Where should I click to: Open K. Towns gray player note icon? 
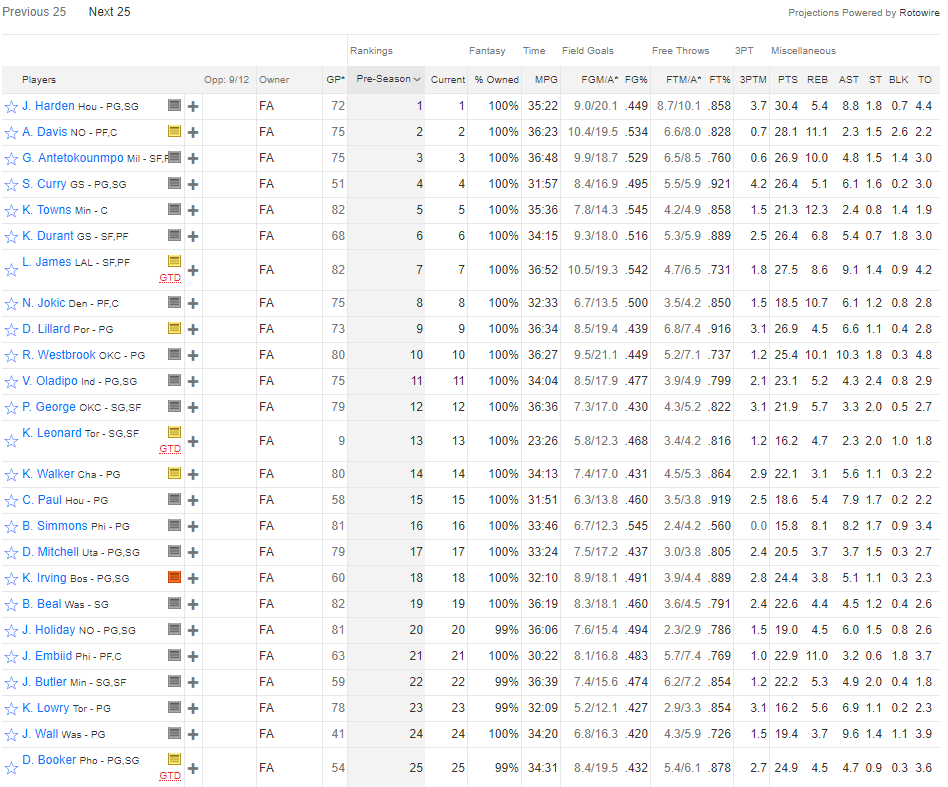coord(174,210)
